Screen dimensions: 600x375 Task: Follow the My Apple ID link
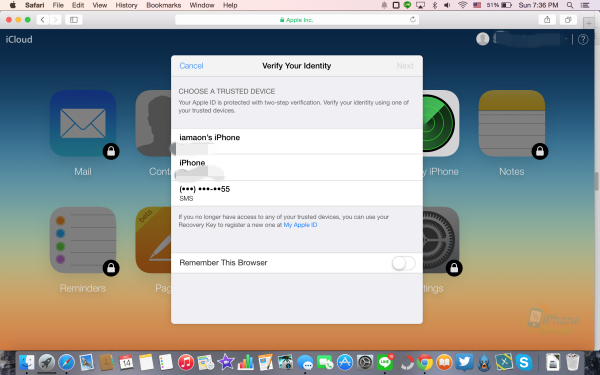[300, 225]
